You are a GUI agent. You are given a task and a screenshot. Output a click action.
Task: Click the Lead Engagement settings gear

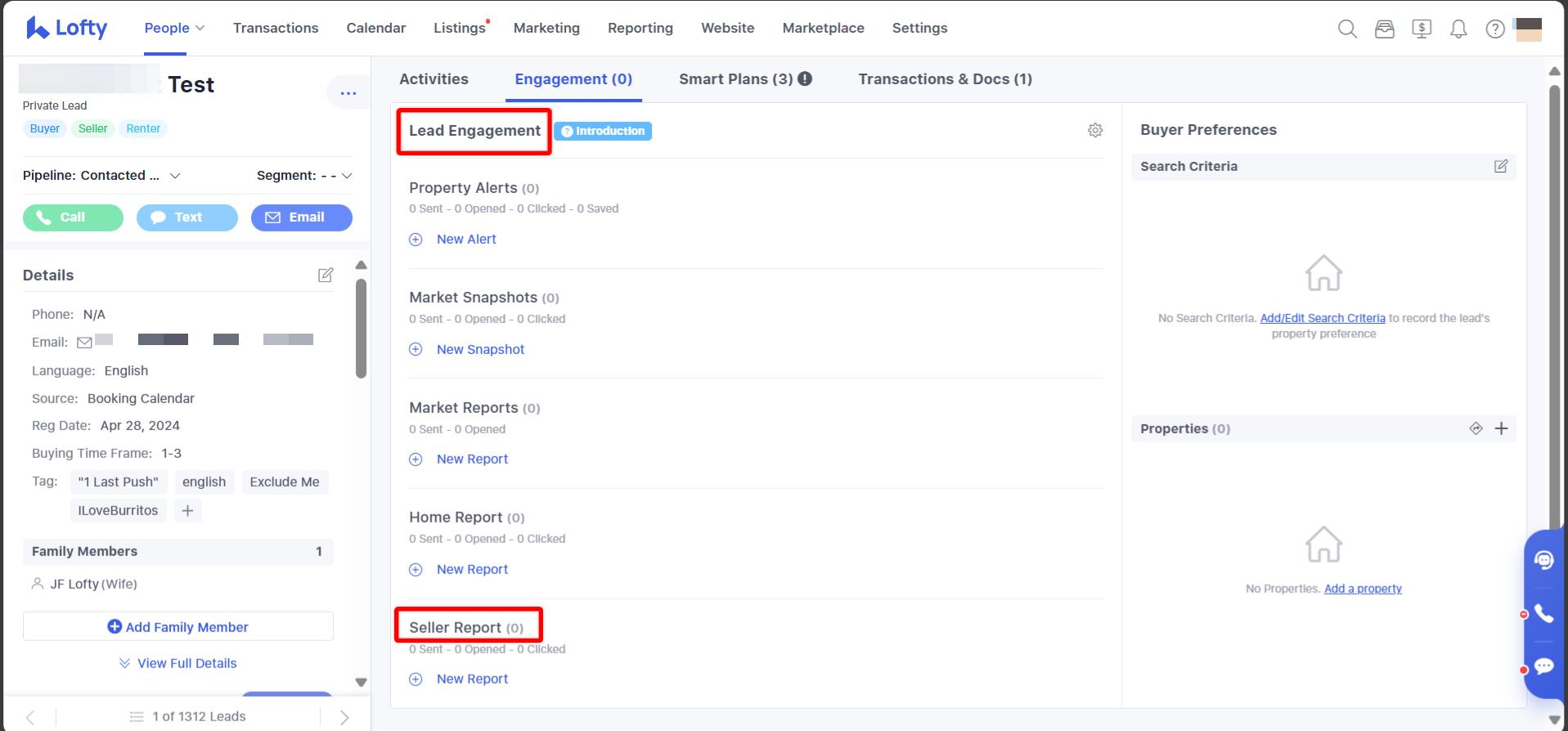1095,131
